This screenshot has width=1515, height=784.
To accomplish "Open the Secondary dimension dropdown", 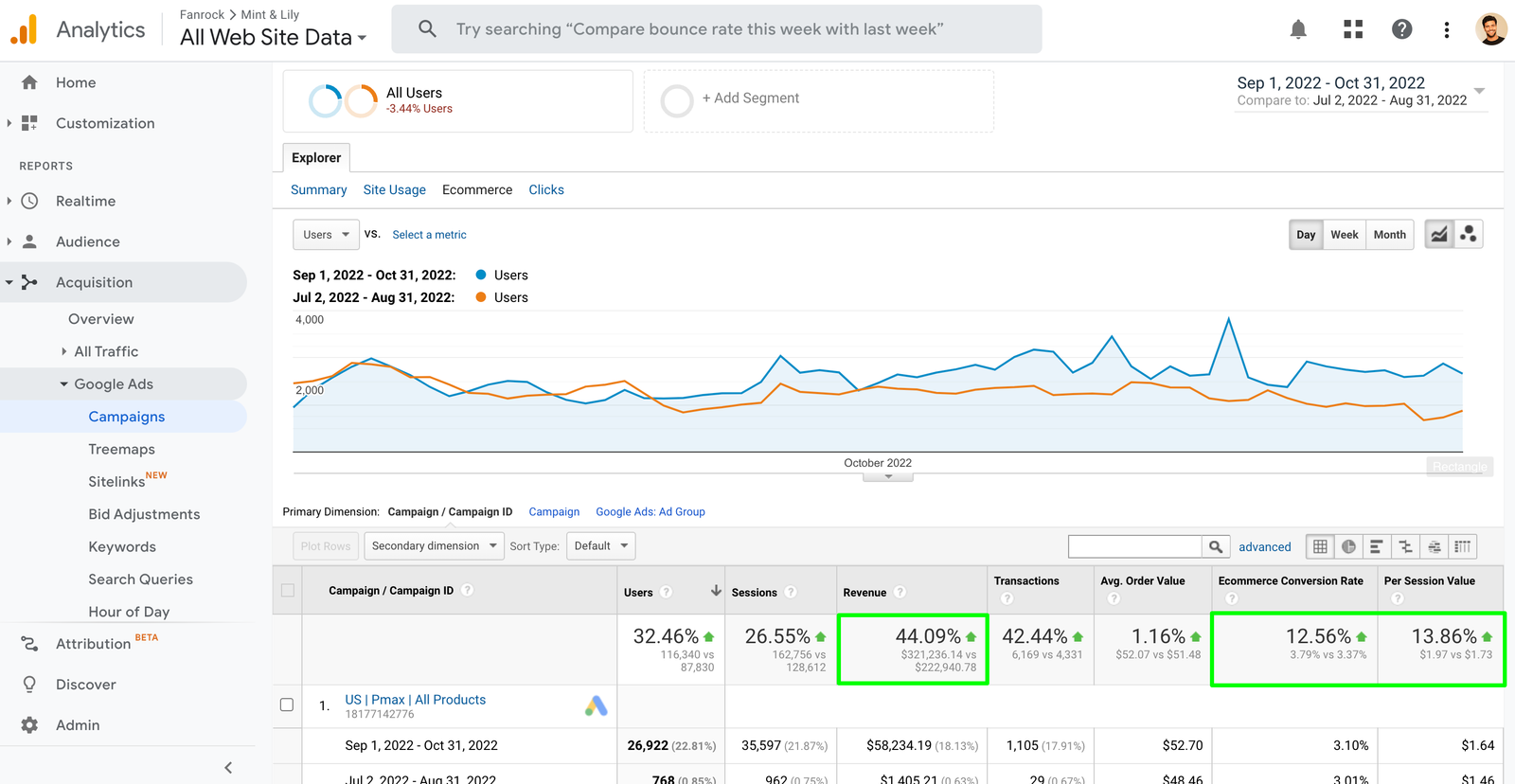I will click(434, 546).
